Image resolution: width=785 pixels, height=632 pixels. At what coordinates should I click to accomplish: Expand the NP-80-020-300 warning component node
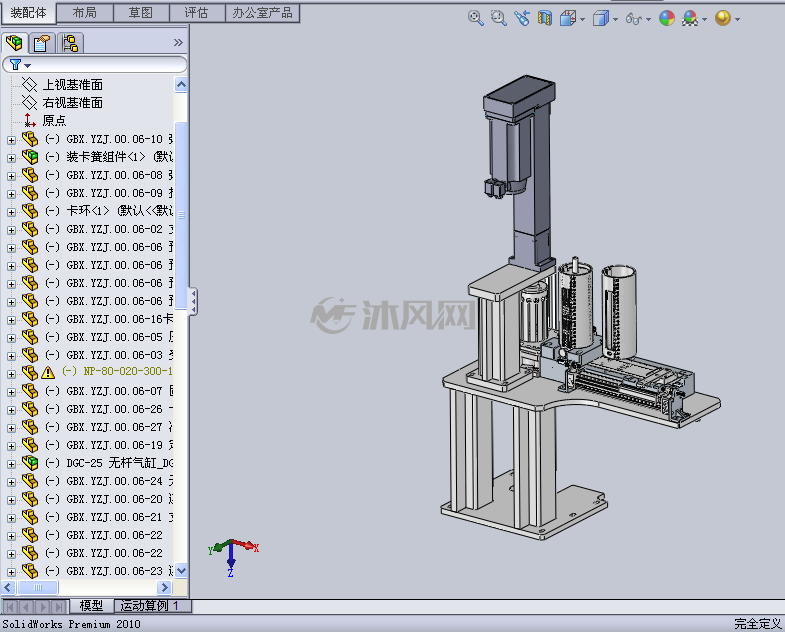[12, 374]
